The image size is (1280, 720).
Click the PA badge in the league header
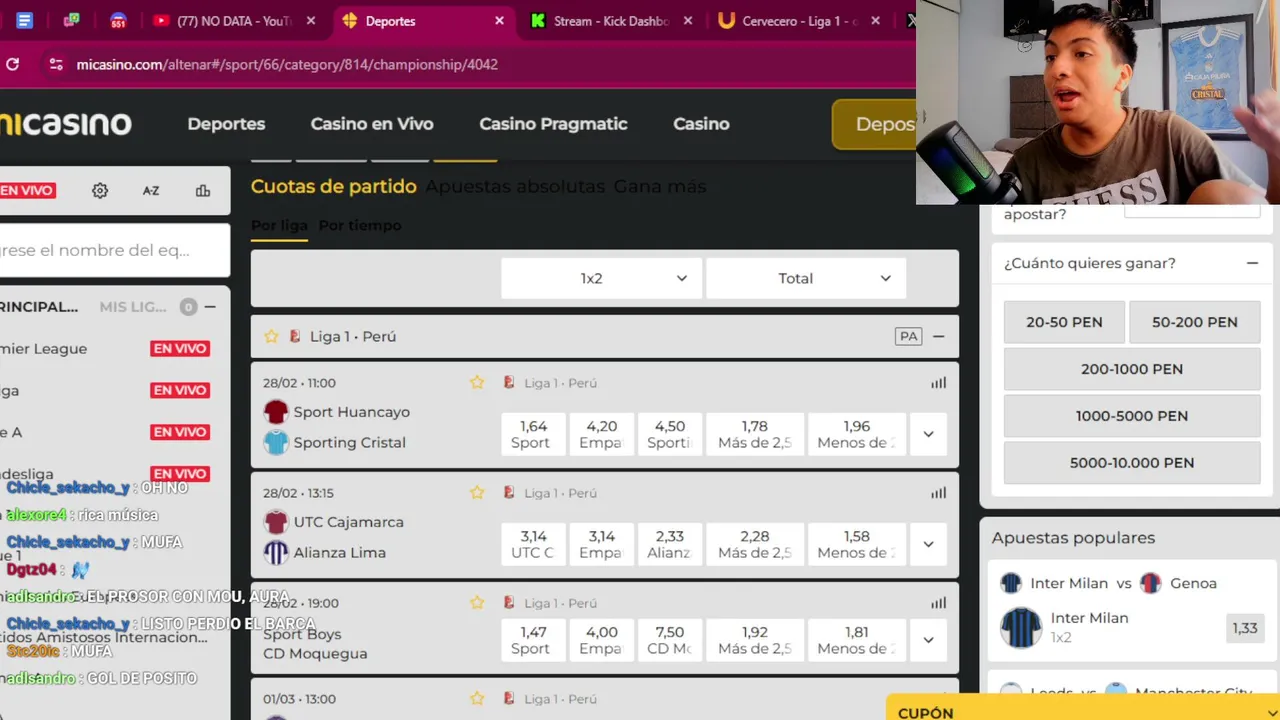click(908, 336)
